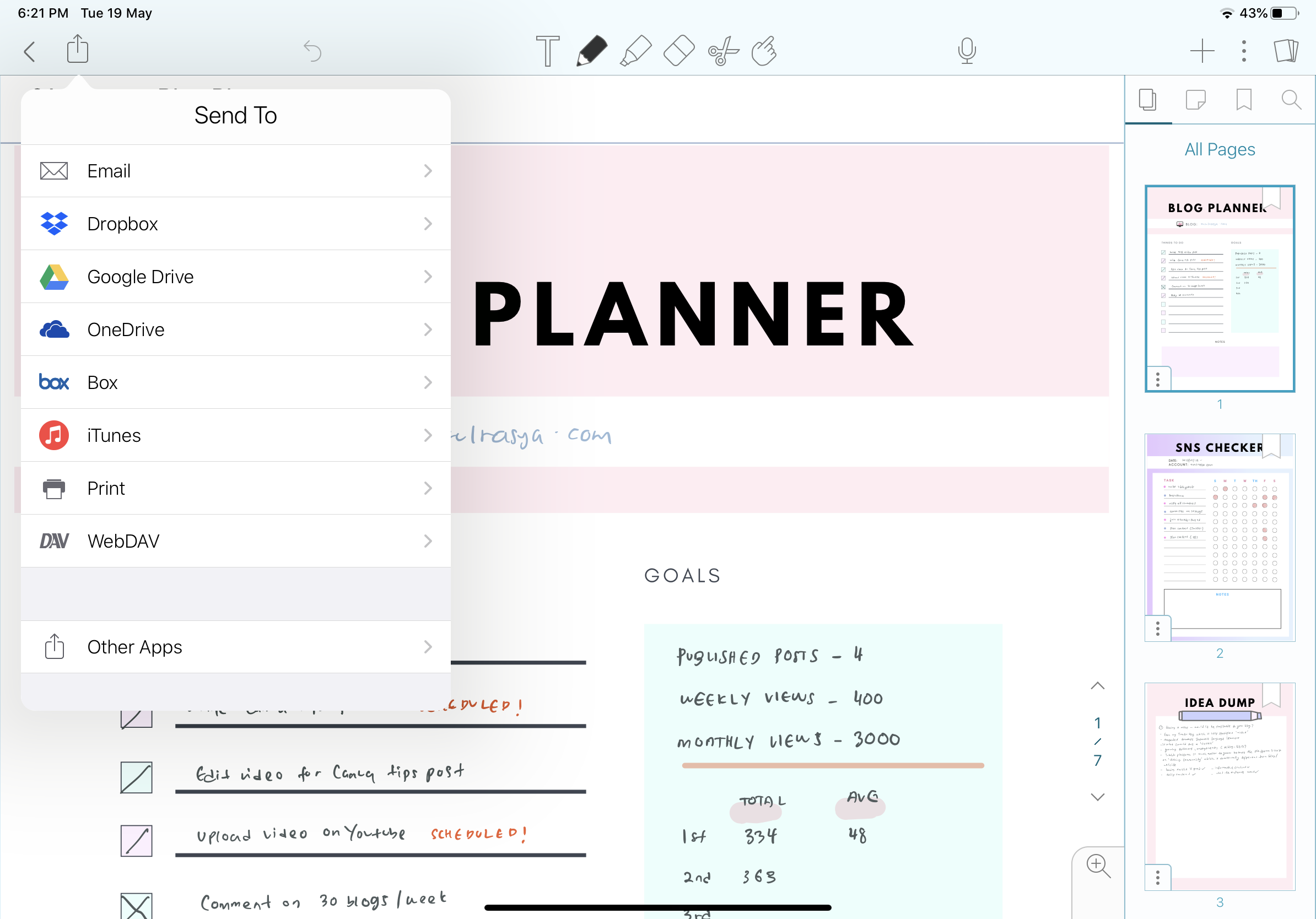Open options menu on Blog Planner thumbnail

1157,379
